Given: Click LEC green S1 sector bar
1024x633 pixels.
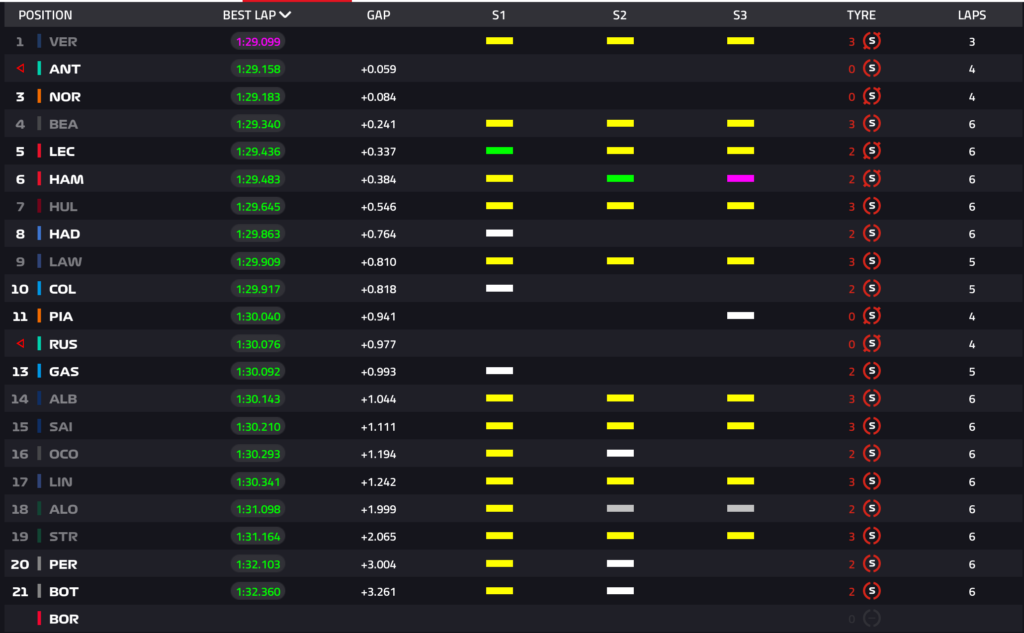Looking at the screenshot, I should point(500,151).
